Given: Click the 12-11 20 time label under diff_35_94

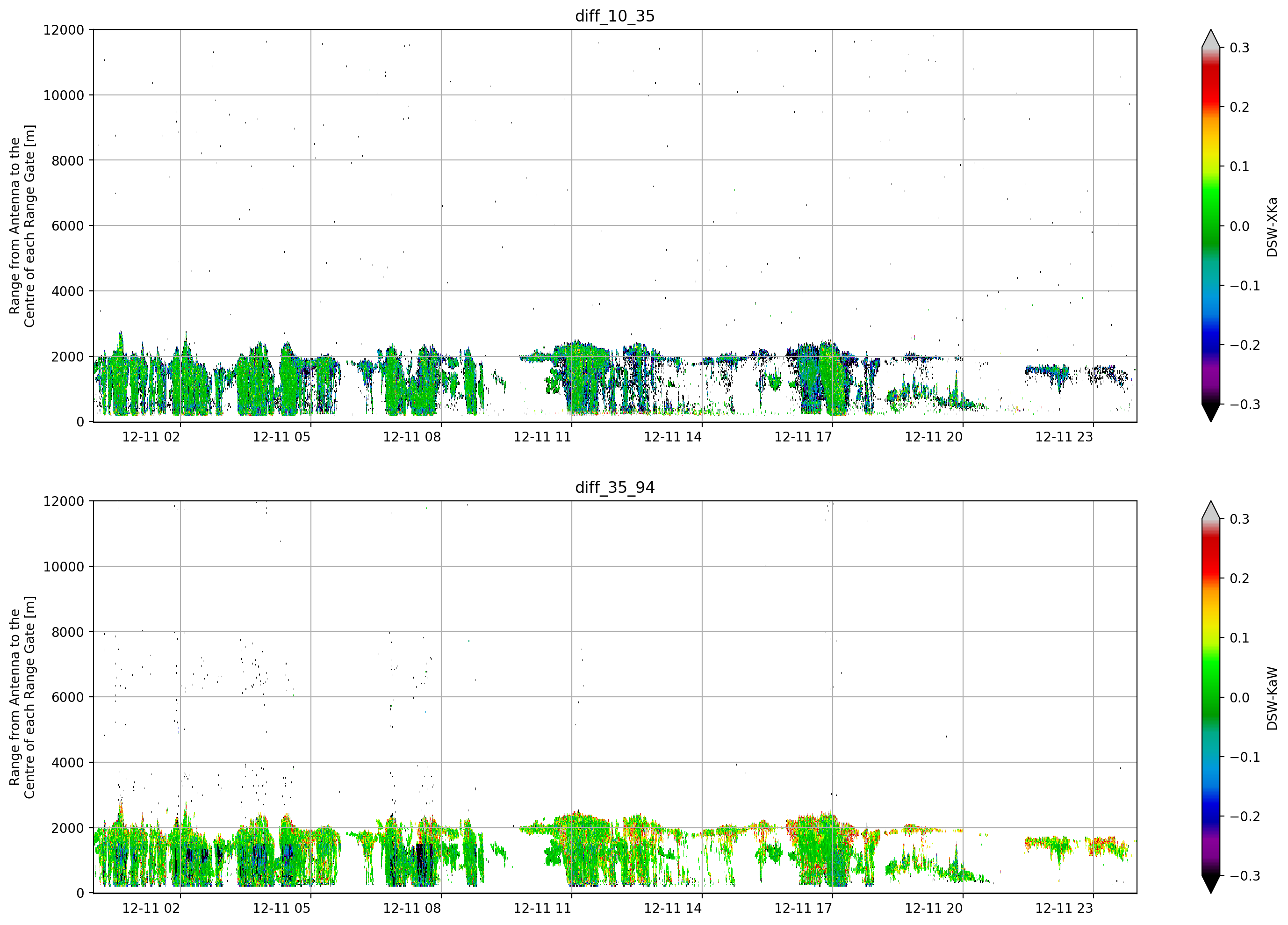Looking at the screenshot, I should pyautogui.click(x=934, y=909).
